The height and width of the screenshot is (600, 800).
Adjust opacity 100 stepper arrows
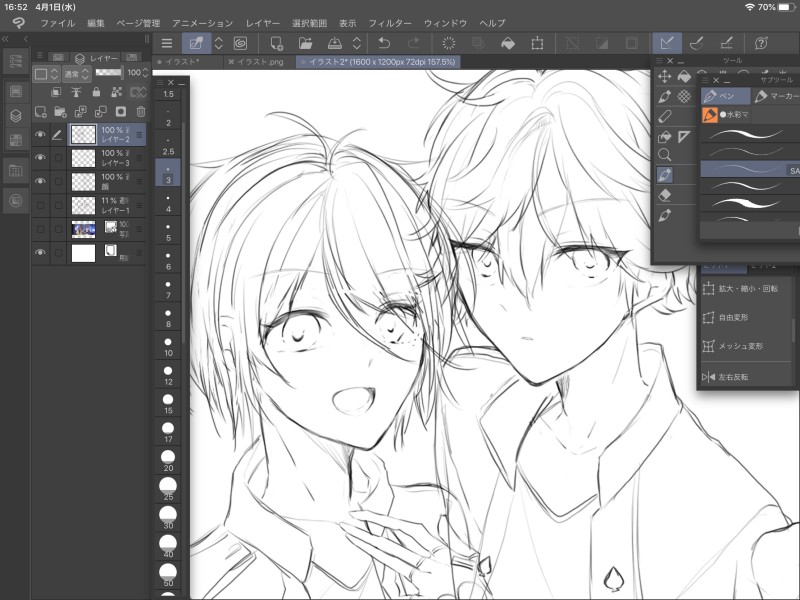(x=145, y=73)
